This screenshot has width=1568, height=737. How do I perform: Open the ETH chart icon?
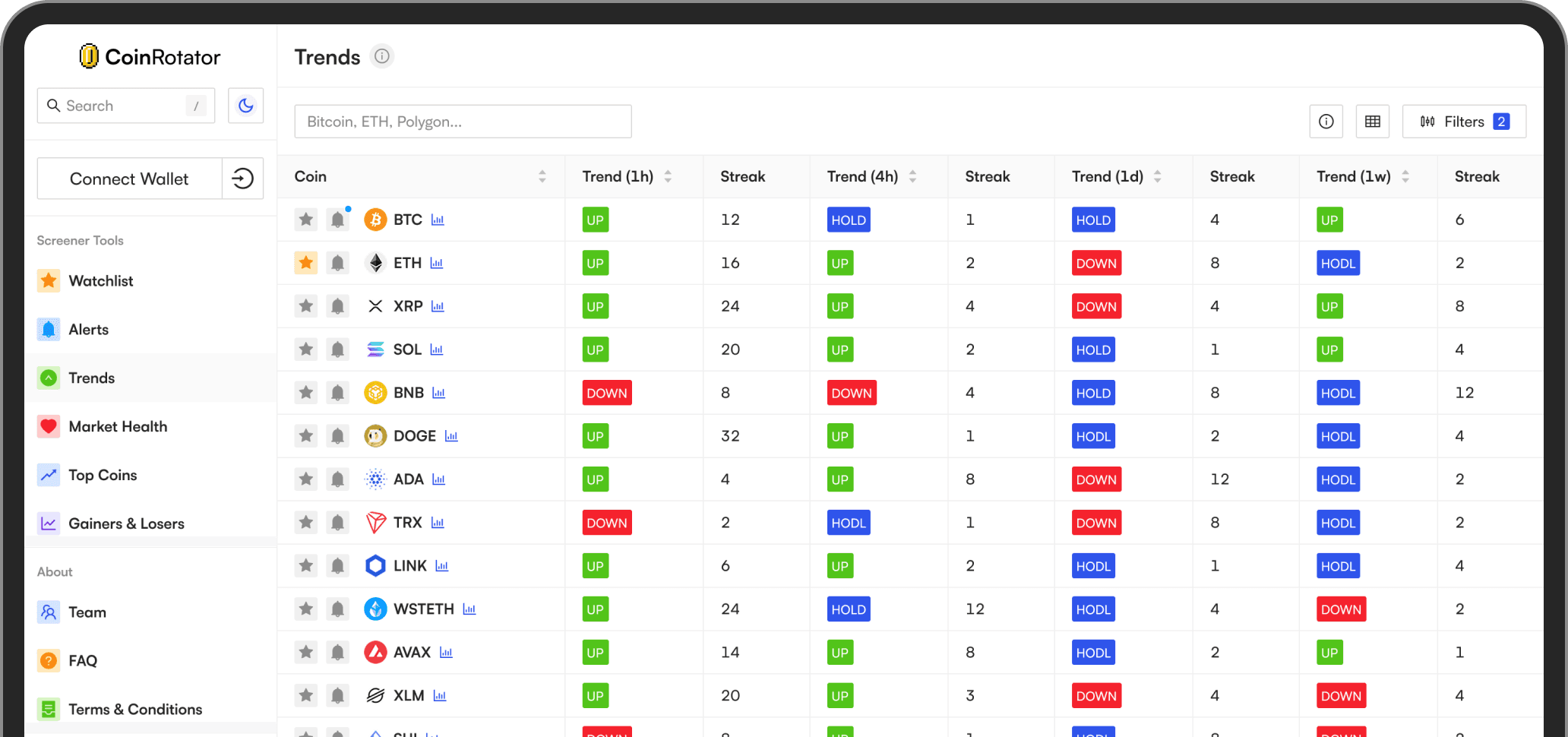pyautogui.click(x=437, y=263)
